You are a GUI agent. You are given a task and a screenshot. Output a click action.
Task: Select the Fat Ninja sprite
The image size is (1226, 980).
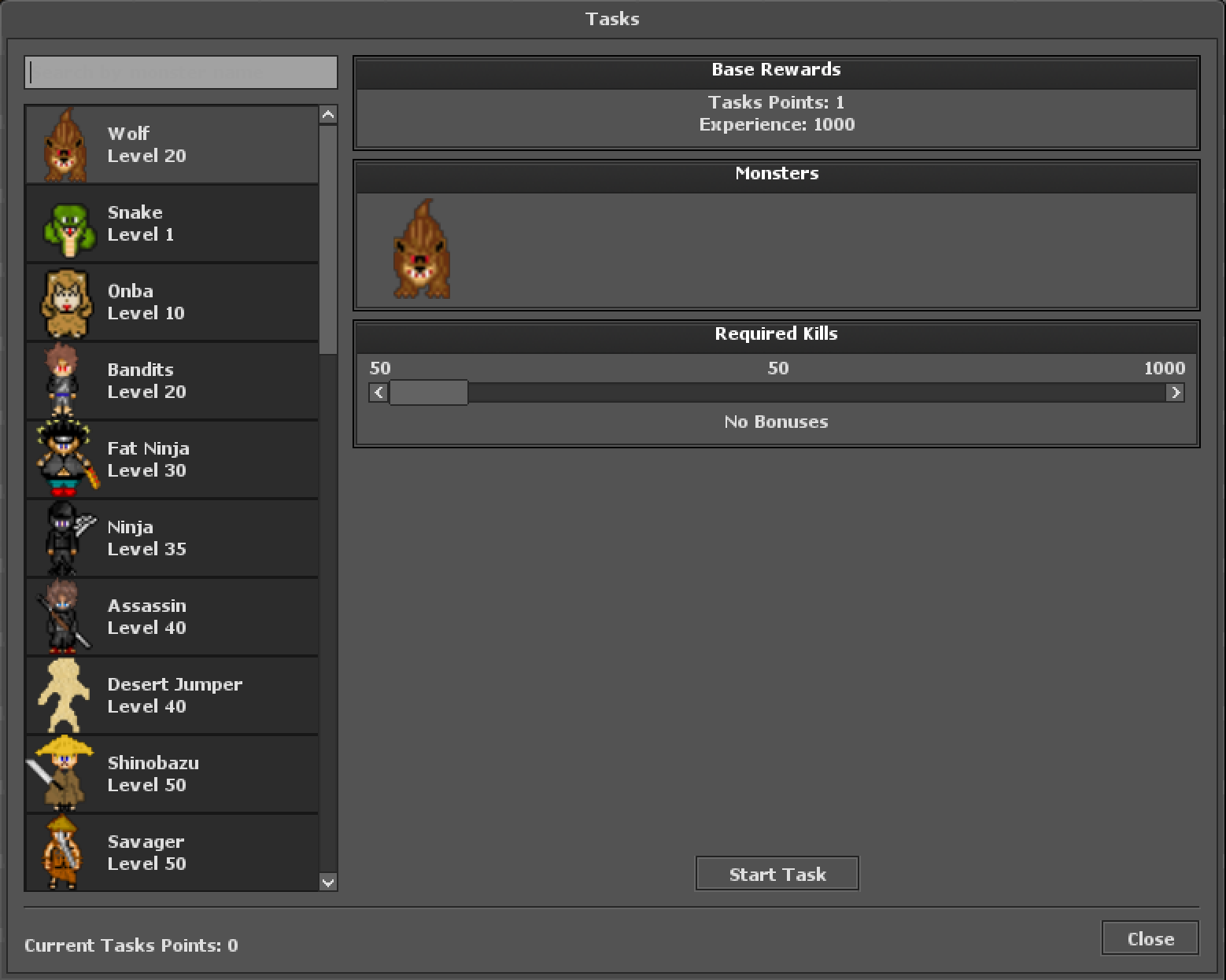65,458
